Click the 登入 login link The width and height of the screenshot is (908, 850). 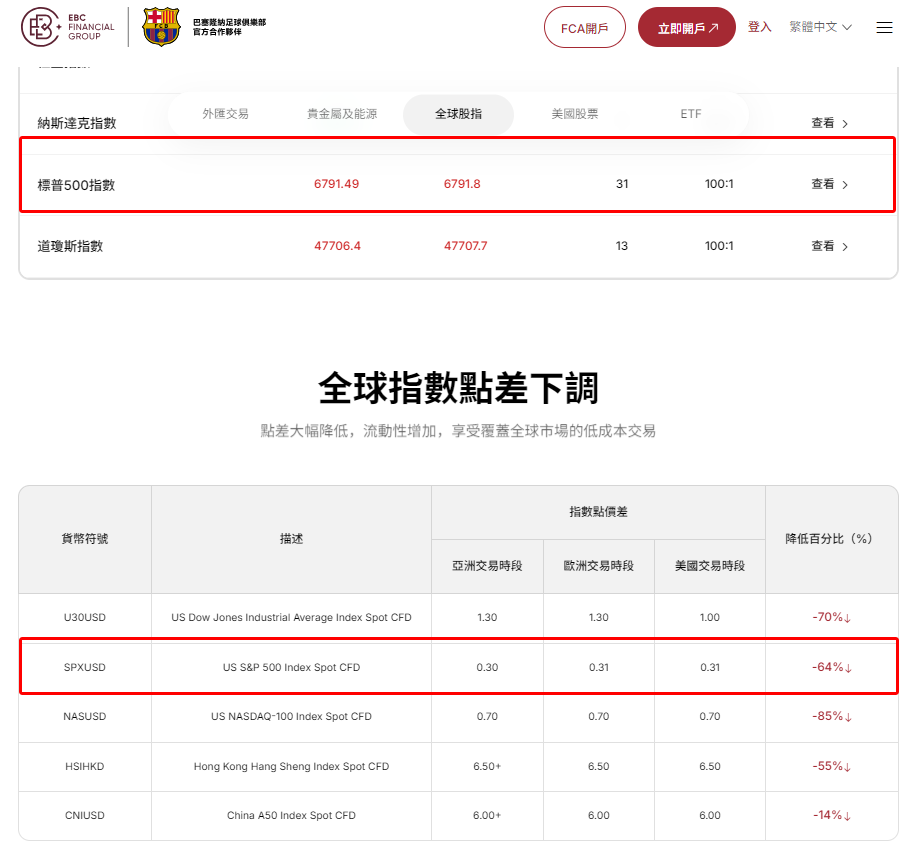click(x=759, y=27)
